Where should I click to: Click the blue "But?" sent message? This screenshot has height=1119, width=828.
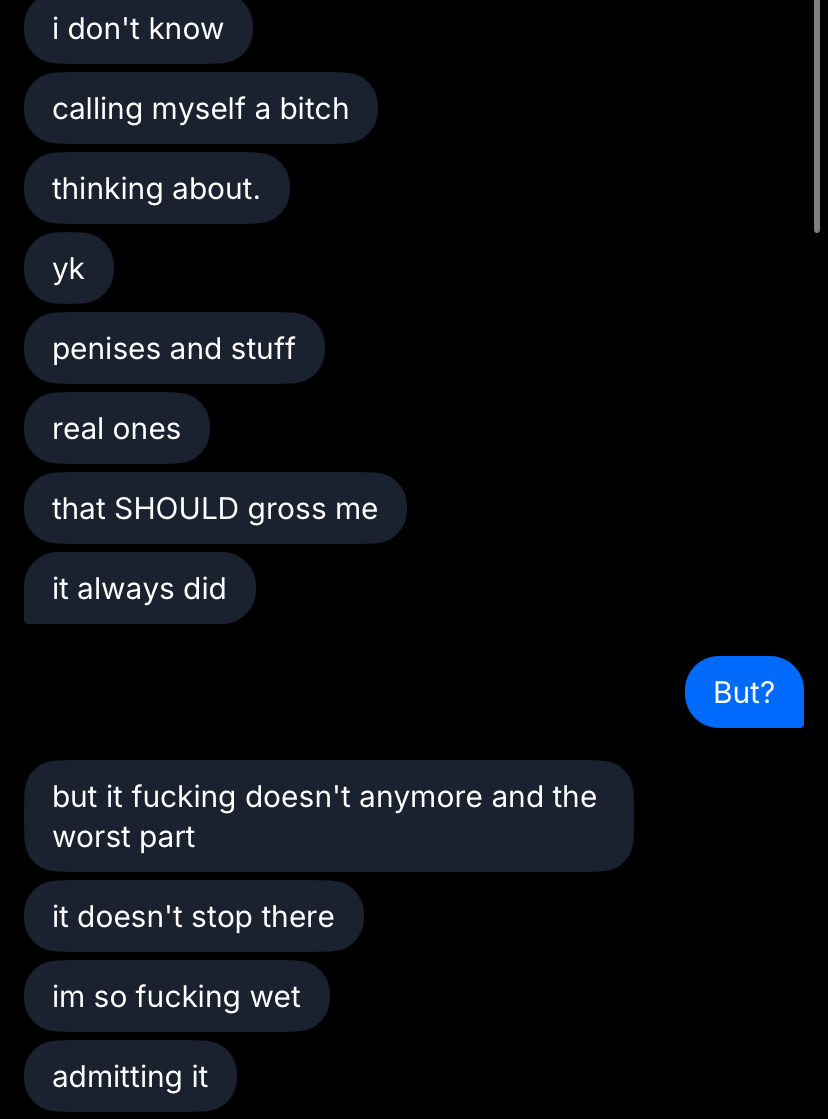pos(744,692)
